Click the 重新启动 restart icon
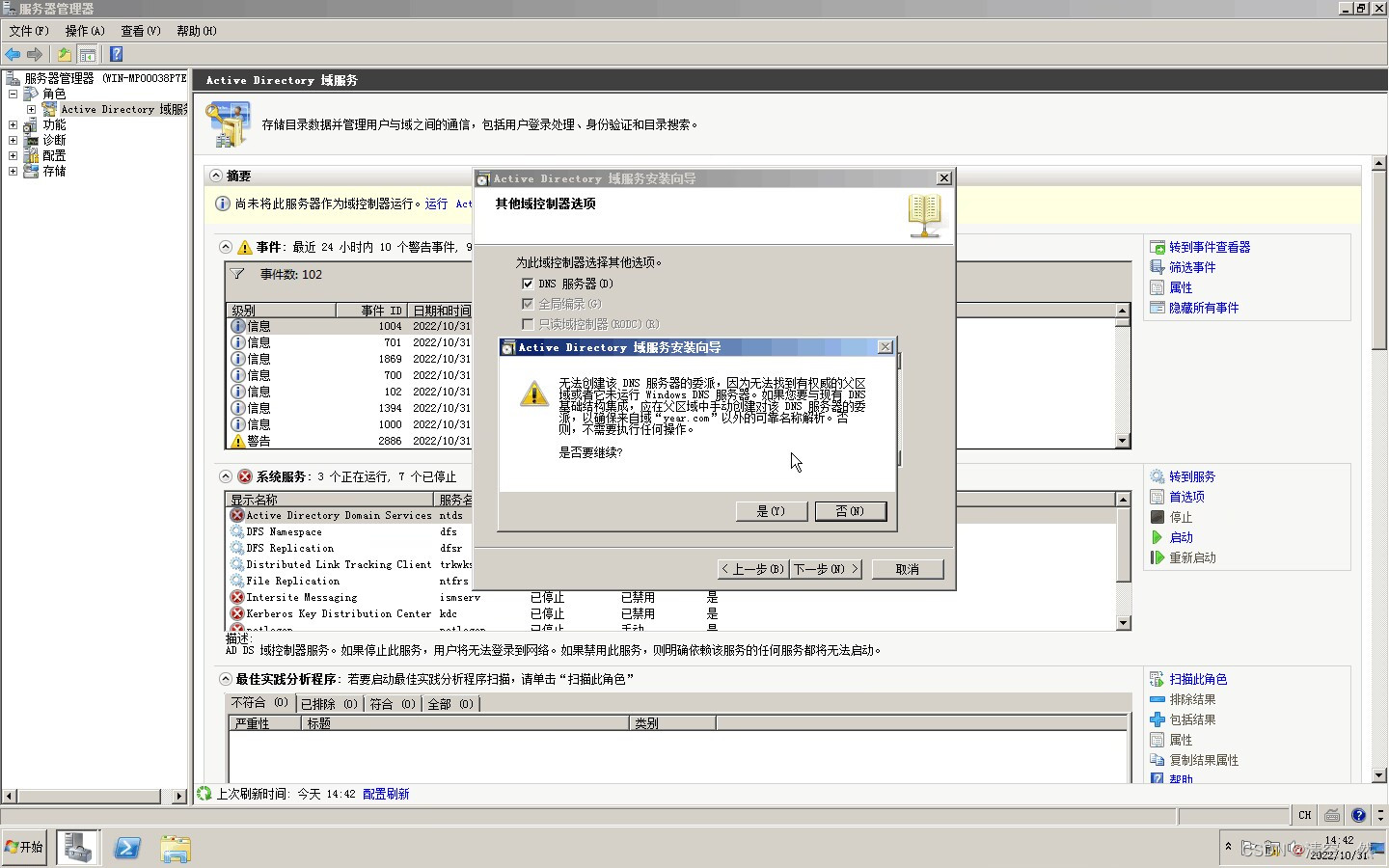The height and width of the screenshot is (868, 1389). click(1157, 557)
